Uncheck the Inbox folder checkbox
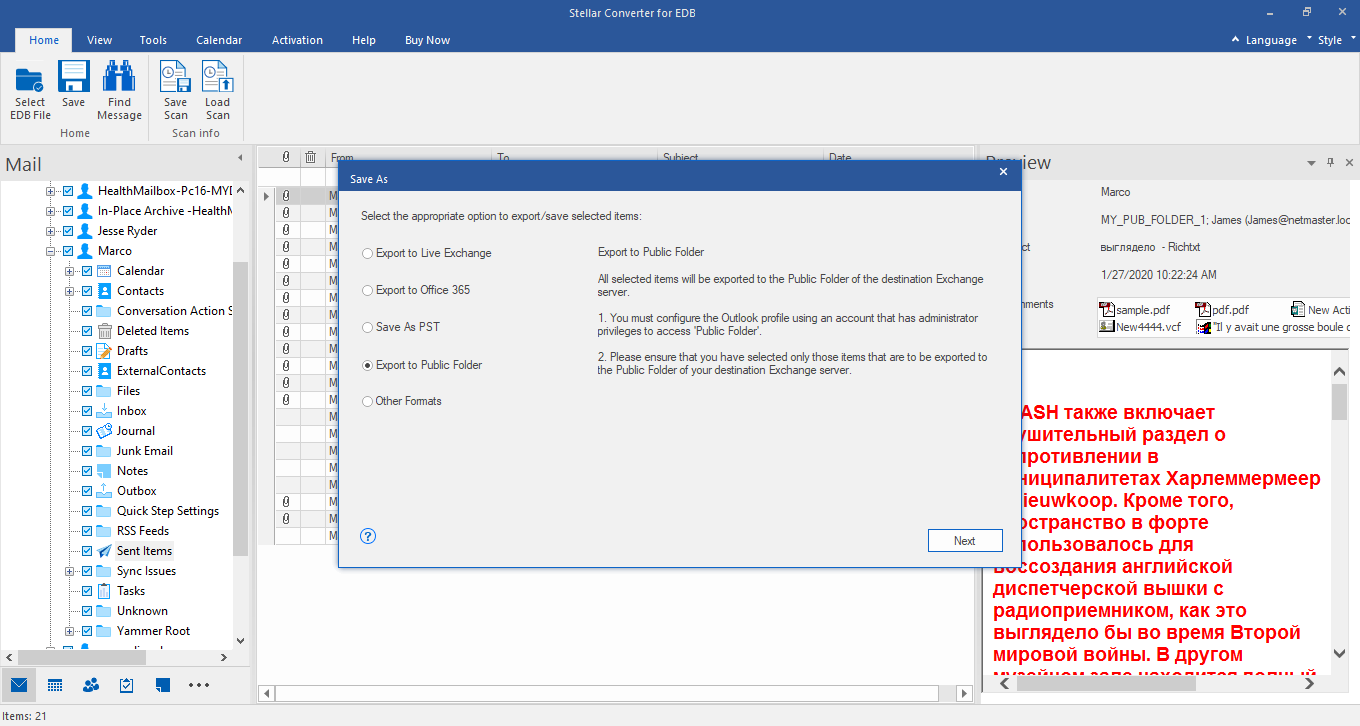The height and width of the screenshot is (726, 1360). click(x=86, y=410)
